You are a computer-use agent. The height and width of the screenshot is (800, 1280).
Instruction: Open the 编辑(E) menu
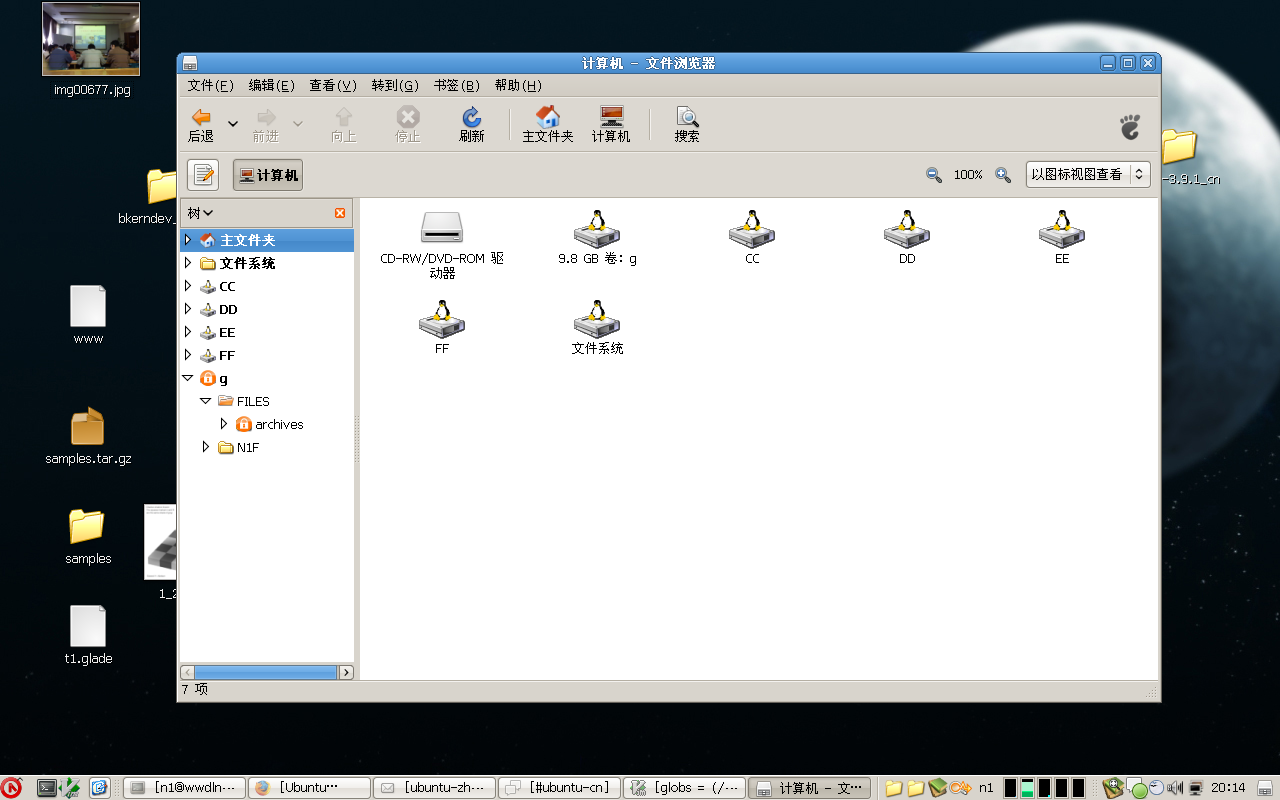(271, 86)
